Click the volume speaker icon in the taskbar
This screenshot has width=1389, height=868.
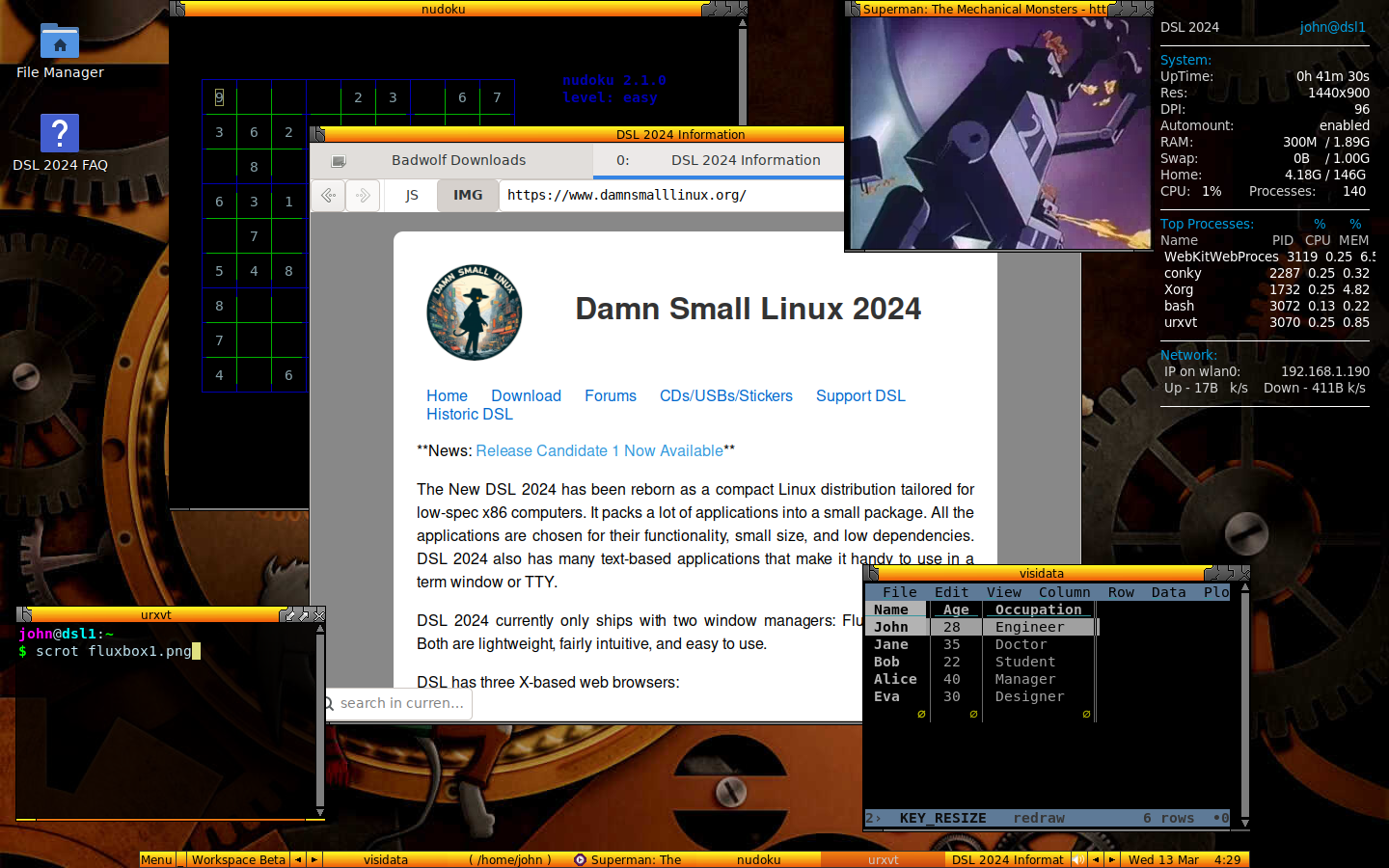point(1078,859)
